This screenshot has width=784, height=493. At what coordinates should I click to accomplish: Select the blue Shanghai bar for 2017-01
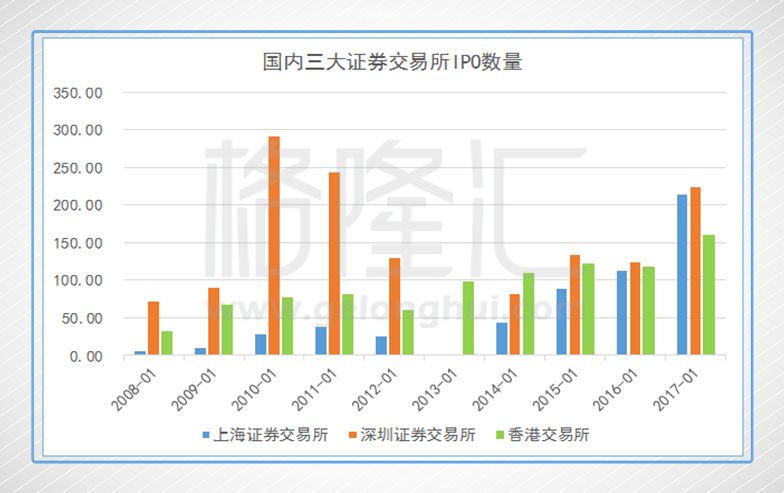tap(682, 274)
